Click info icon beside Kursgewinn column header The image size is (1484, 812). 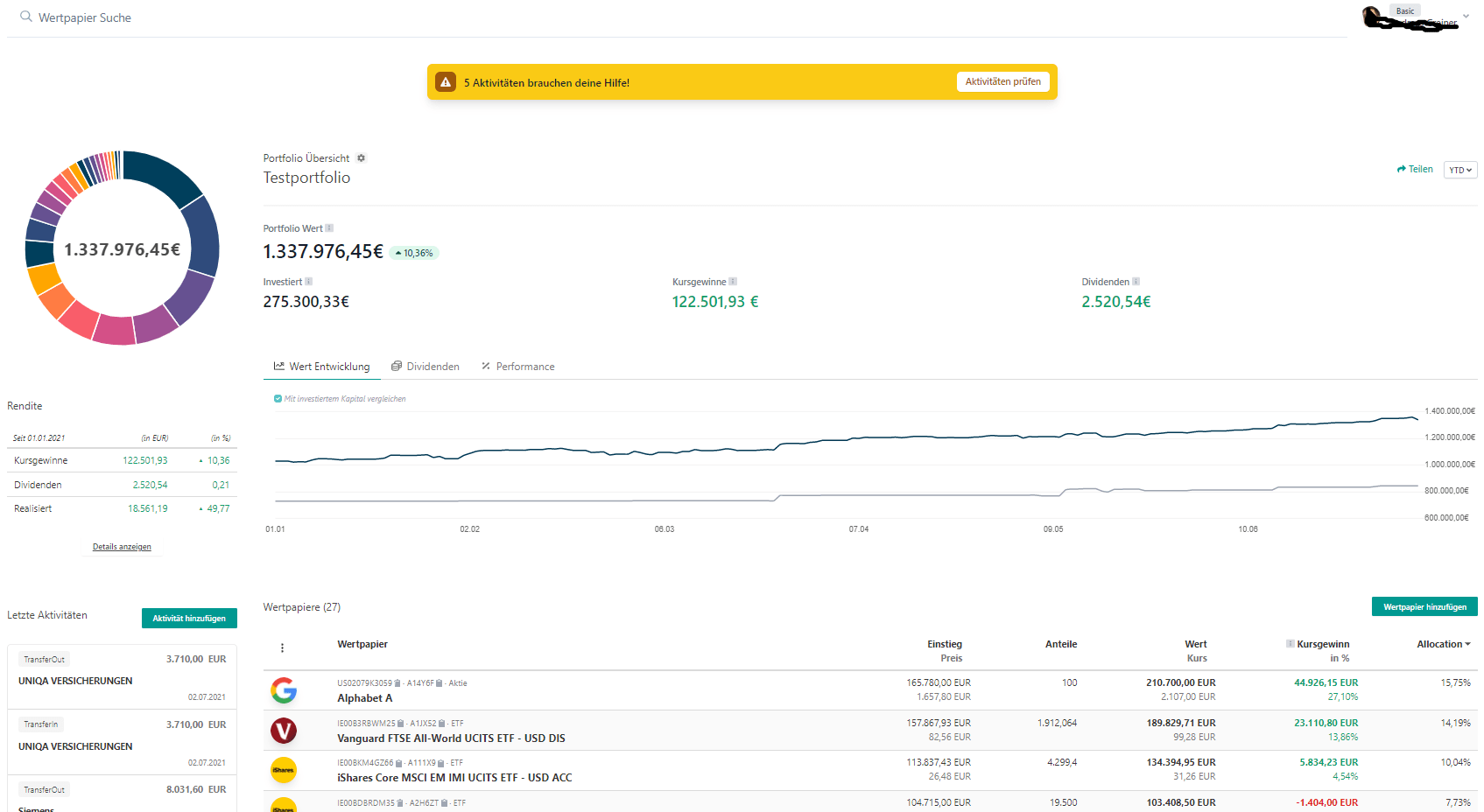[x=1291, y=644]
